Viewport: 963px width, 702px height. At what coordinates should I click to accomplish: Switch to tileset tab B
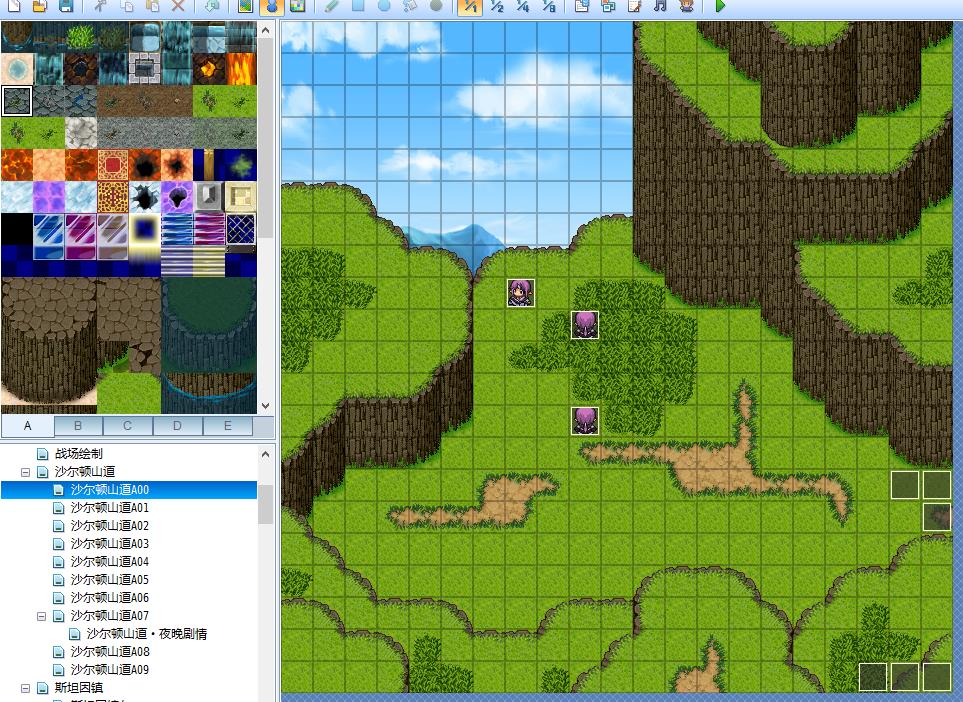[x=78, y=426]
